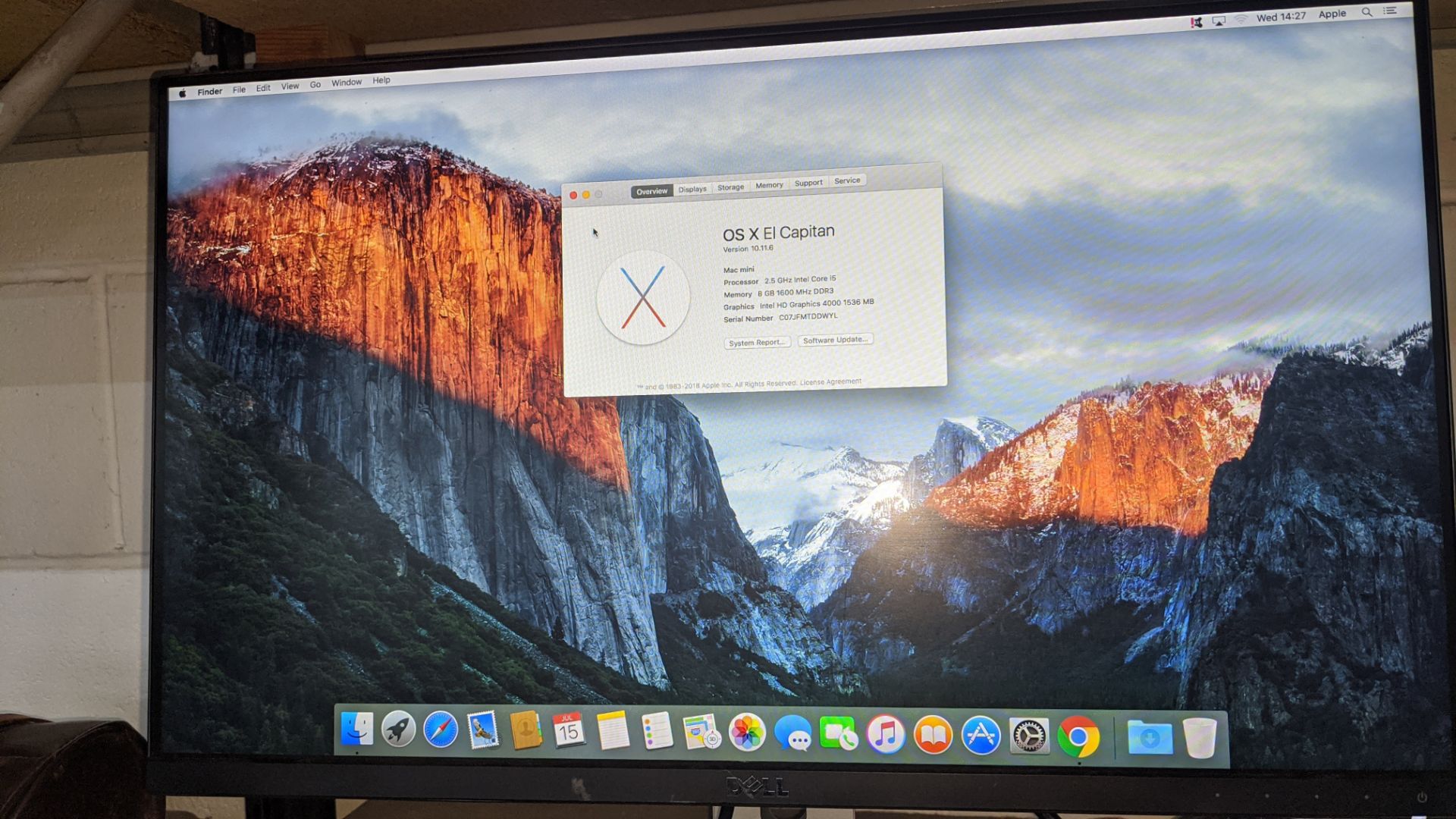Click the 2.5 GHz Intel Core i5 text
1456x819 pixels.
800,280
